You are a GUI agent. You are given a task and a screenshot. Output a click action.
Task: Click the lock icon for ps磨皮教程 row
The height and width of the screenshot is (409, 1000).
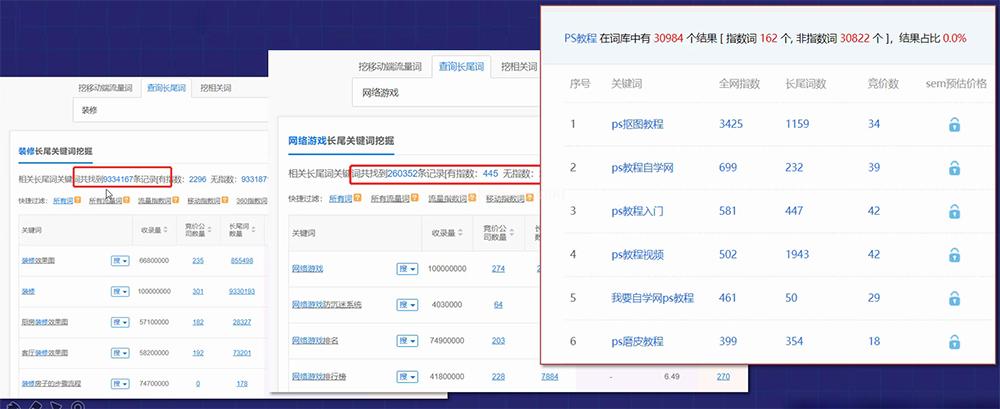(954, 342)
